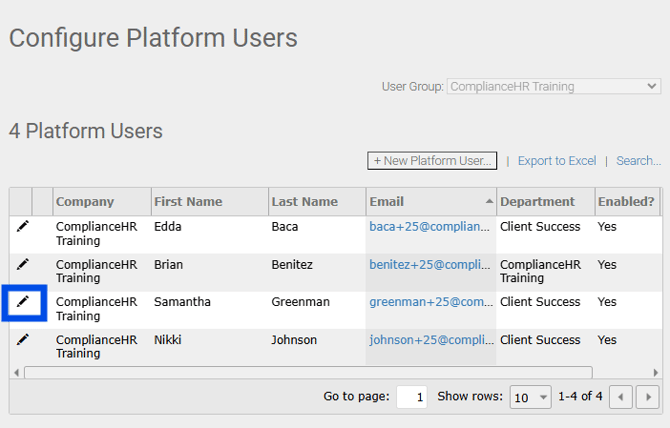Open the Search link

coord(638,161)
